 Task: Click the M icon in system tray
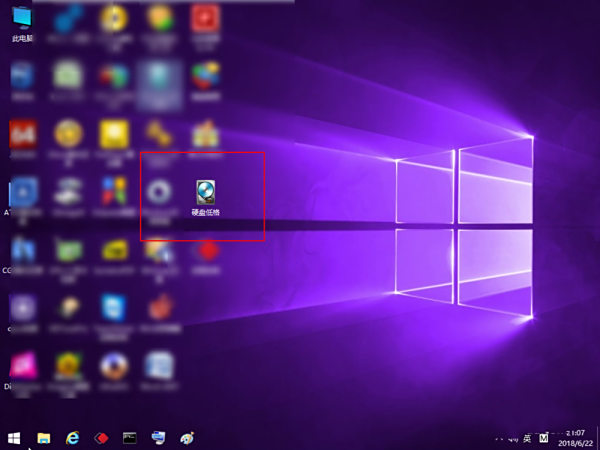click(544, 438)
